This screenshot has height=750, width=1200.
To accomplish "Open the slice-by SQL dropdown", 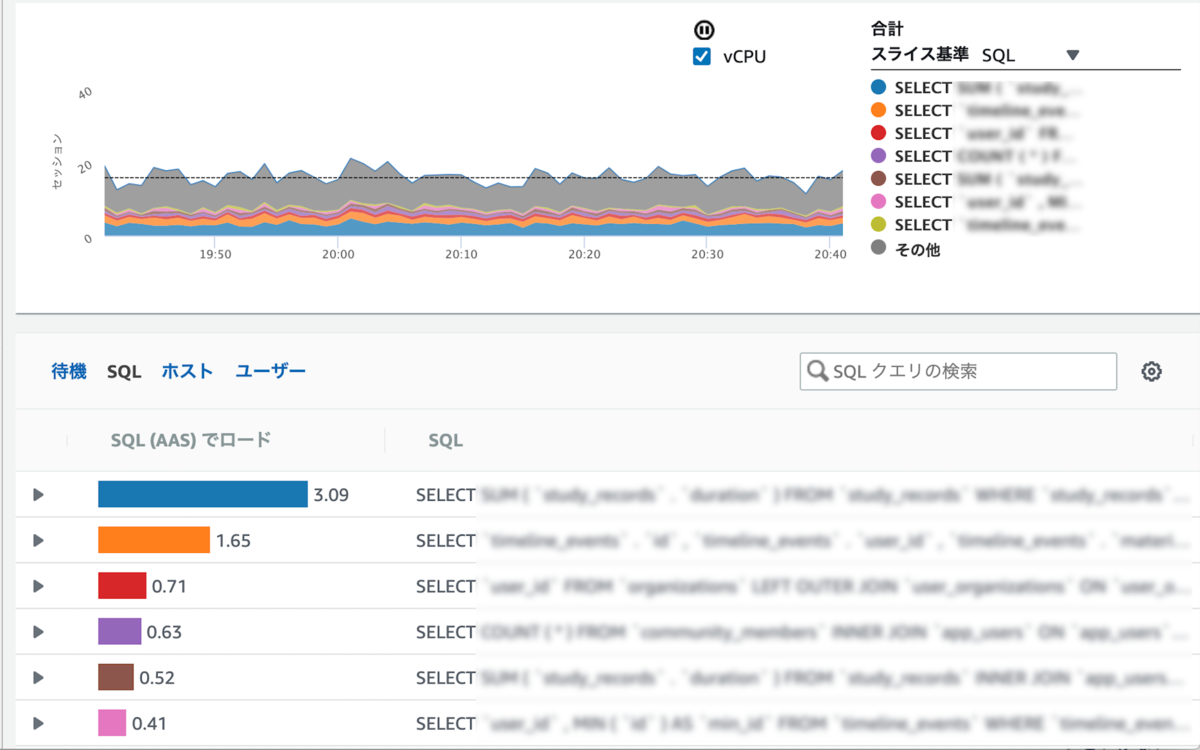I will tap(1030, 55).
